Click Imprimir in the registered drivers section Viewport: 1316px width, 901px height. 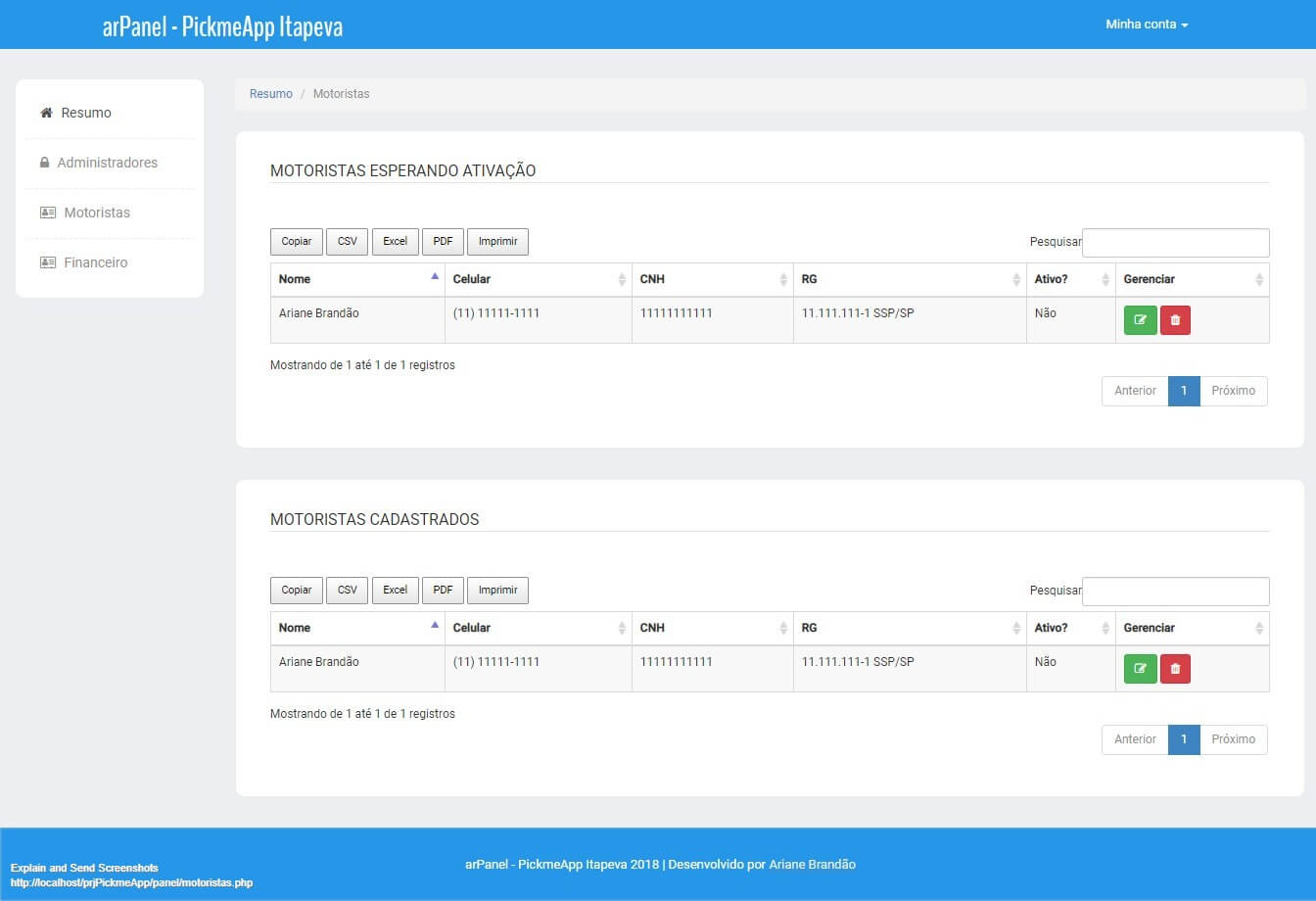(x=498, y=591)
